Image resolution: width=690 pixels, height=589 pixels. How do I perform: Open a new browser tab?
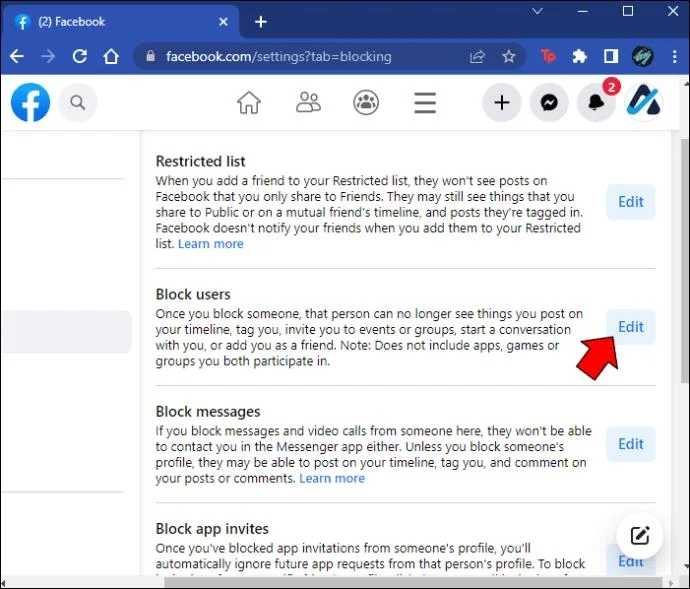[261, 22]
